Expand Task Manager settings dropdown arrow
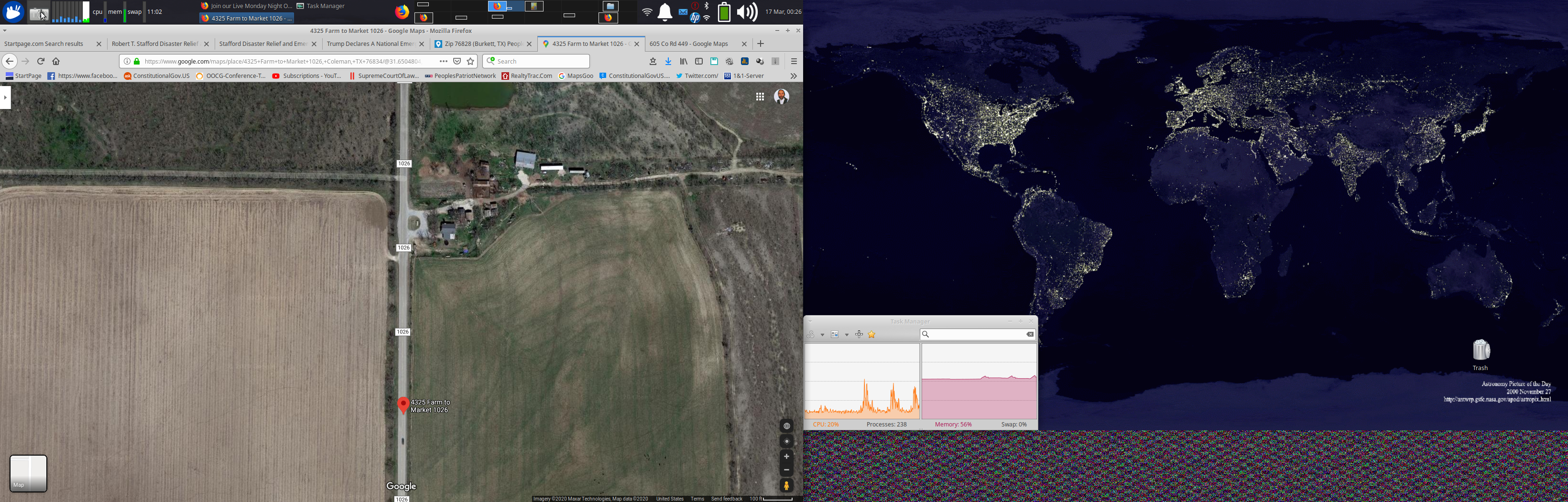This screenshot has height=502, width=1568. 822,335
